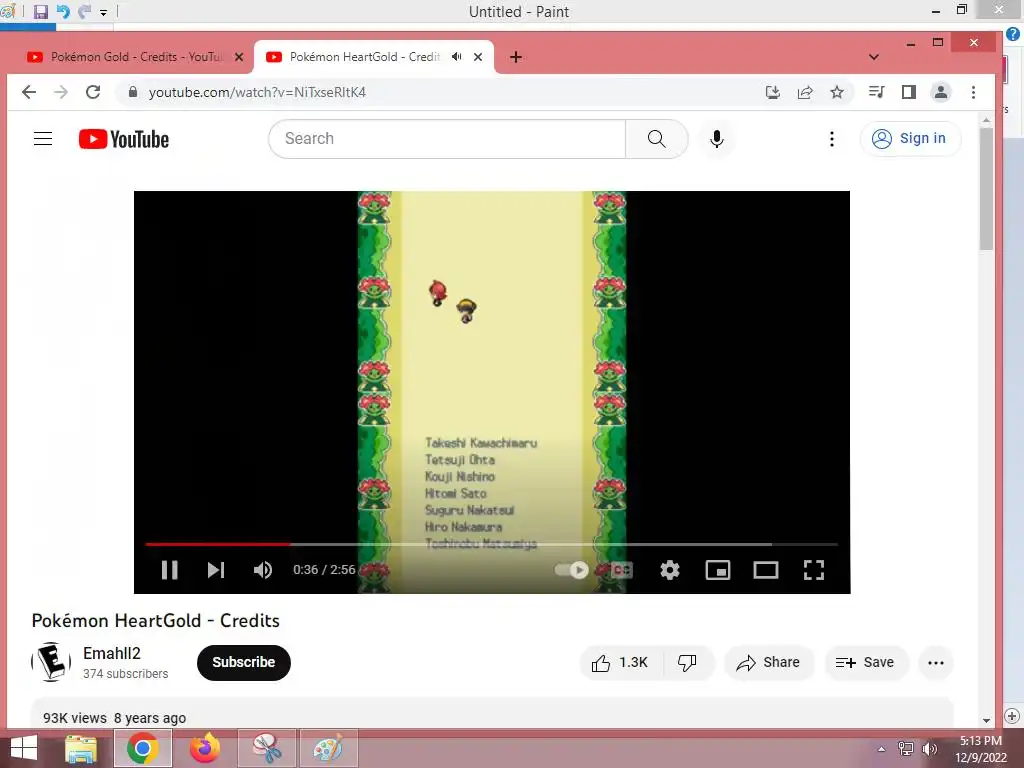Screen dimensions: 1024x768
Task: Open the taskbar clock and date
Action: (980, 749)
